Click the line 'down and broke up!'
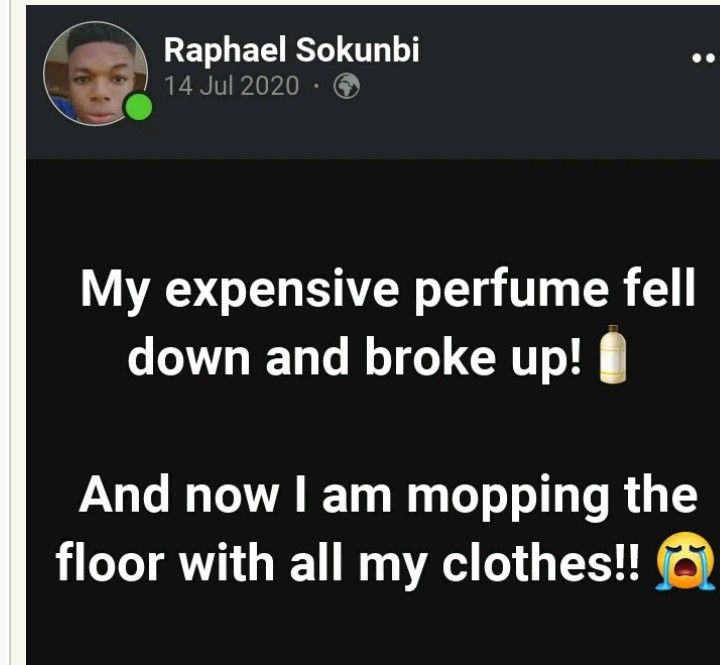The height and width of the screenshot is (665, 720). coord(354,357)
